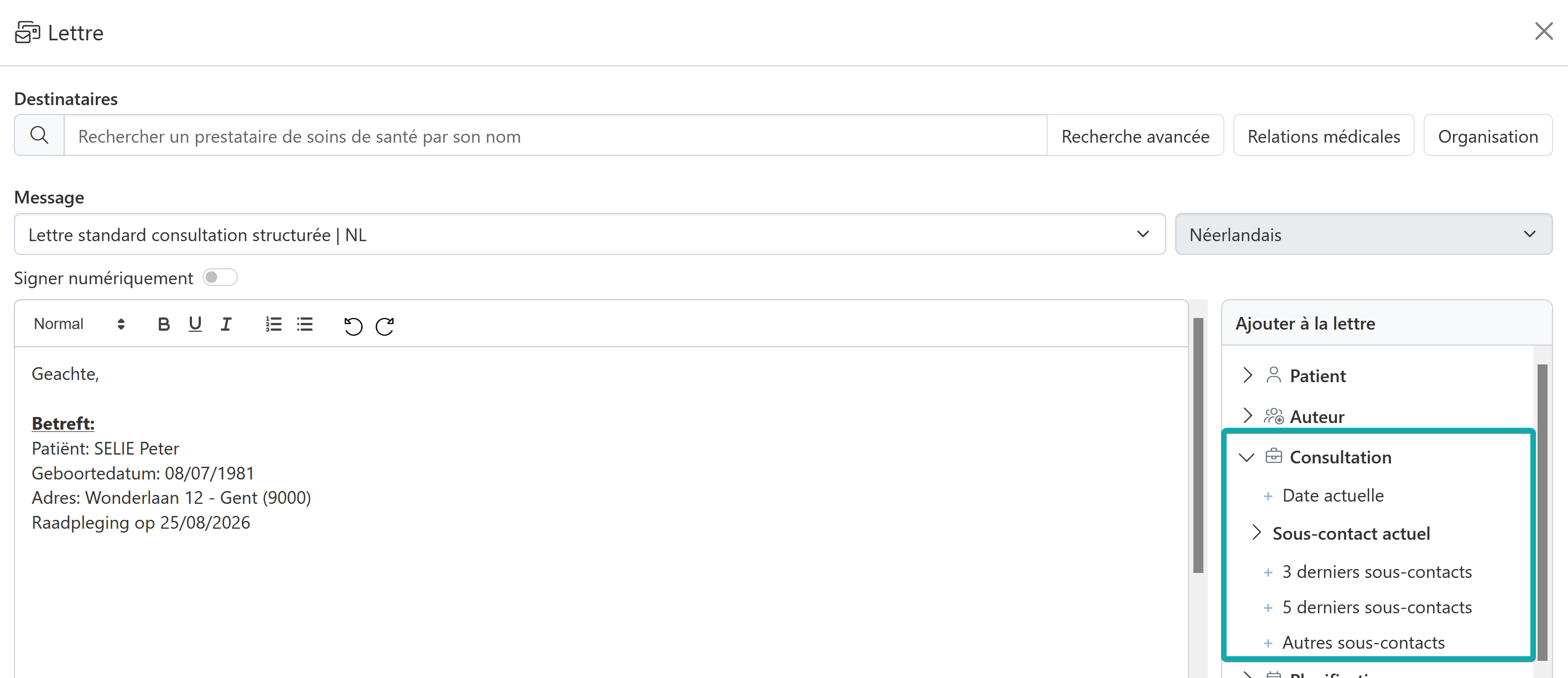Add Date actuelle to the letter
The image size is (1568, 678).
[x=1332, y=496]
